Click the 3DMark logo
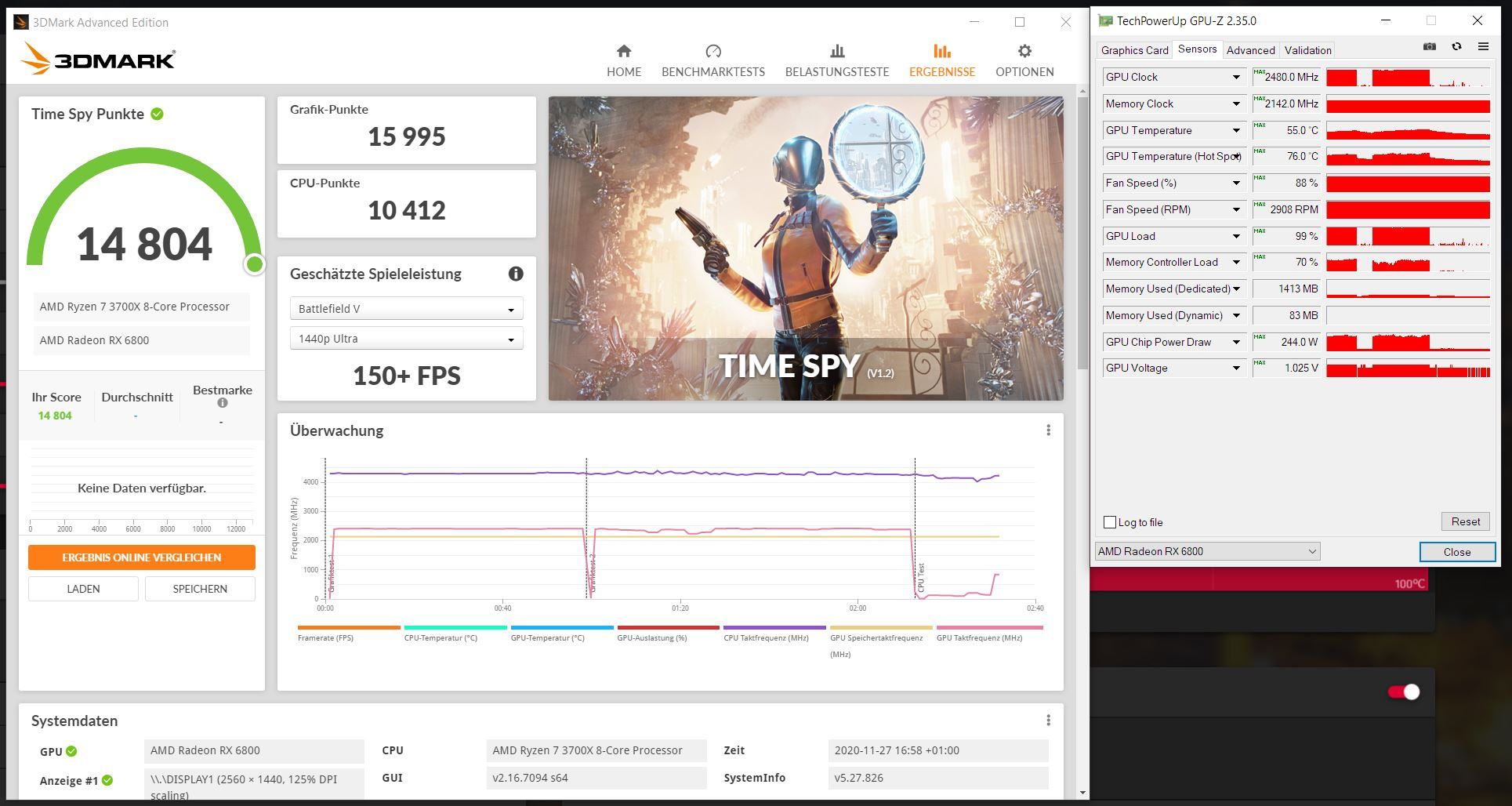Image resolution: width=1512 pixels, height=806 pixels. tap(98, 59)
